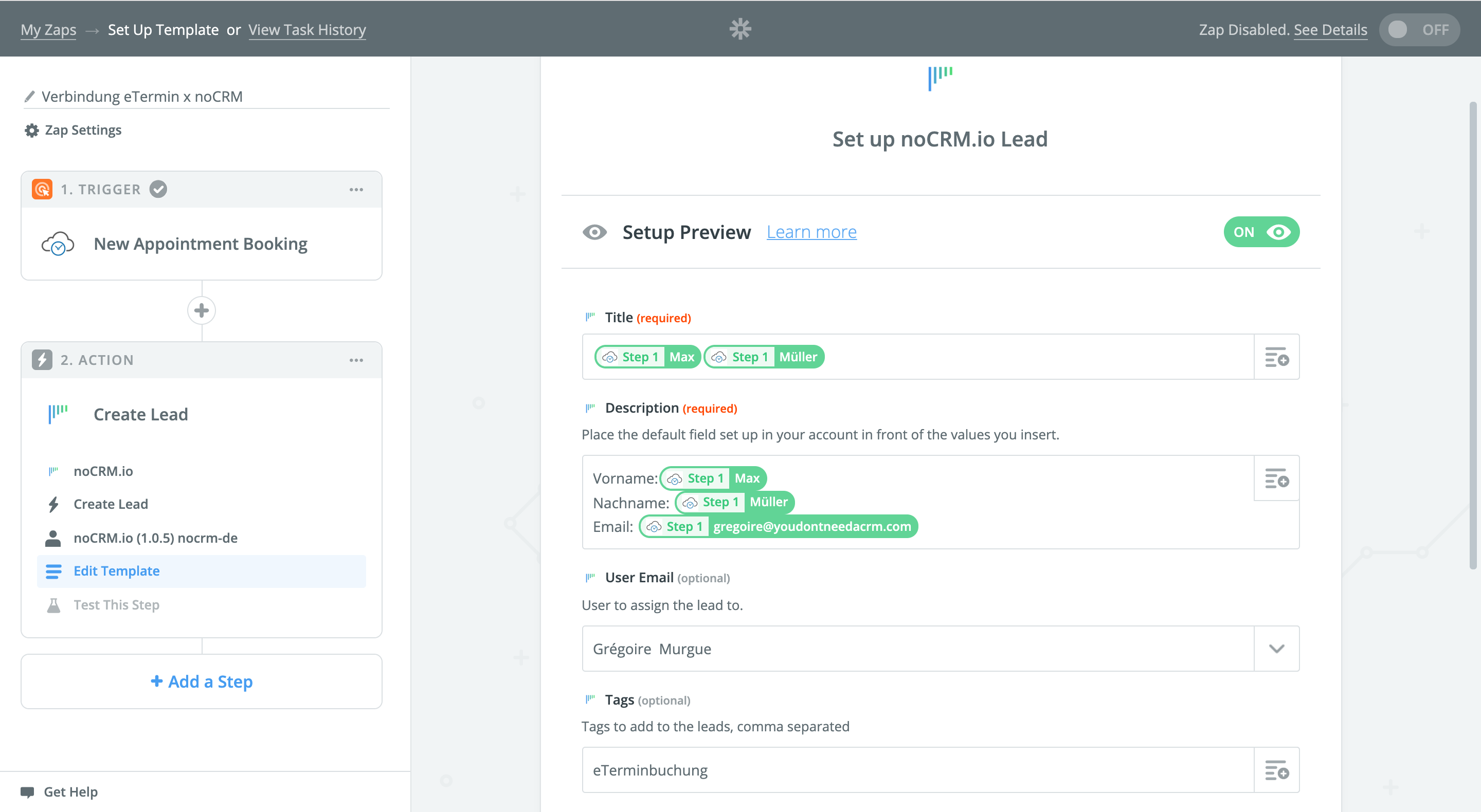Open View Task History link
This screenshot has width=1481, height=812.
pos(307,29)
